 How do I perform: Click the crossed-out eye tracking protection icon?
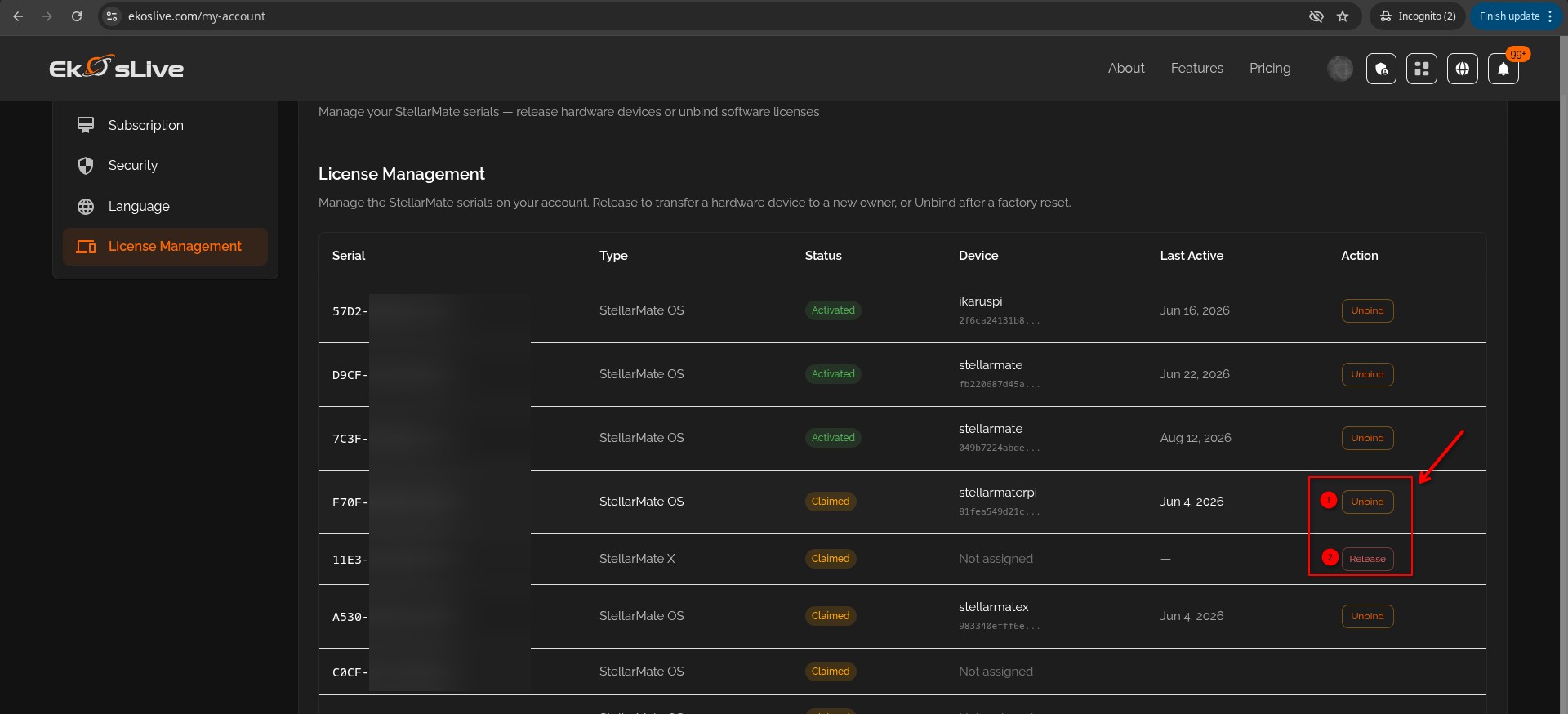tap(1316, 16)
